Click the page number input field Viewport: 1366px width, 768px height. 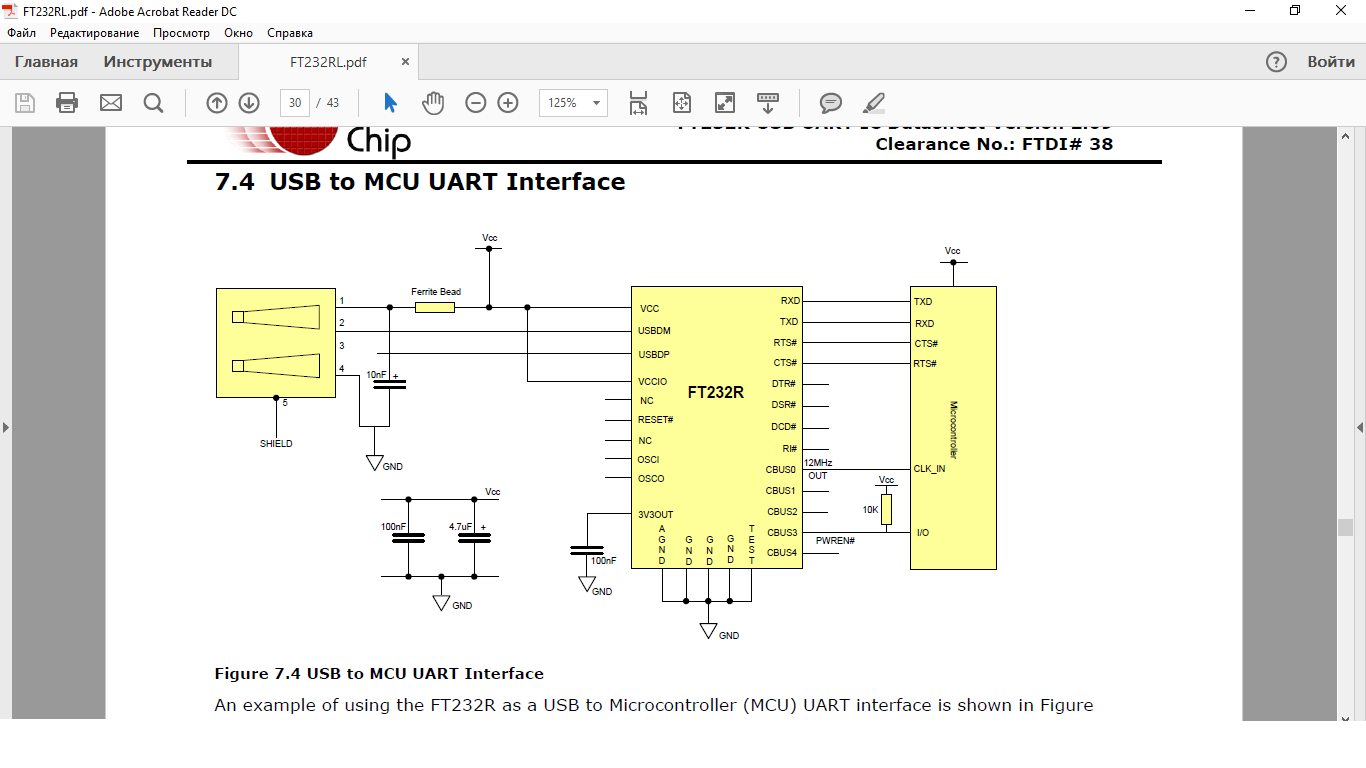click(x=295, y=103)
